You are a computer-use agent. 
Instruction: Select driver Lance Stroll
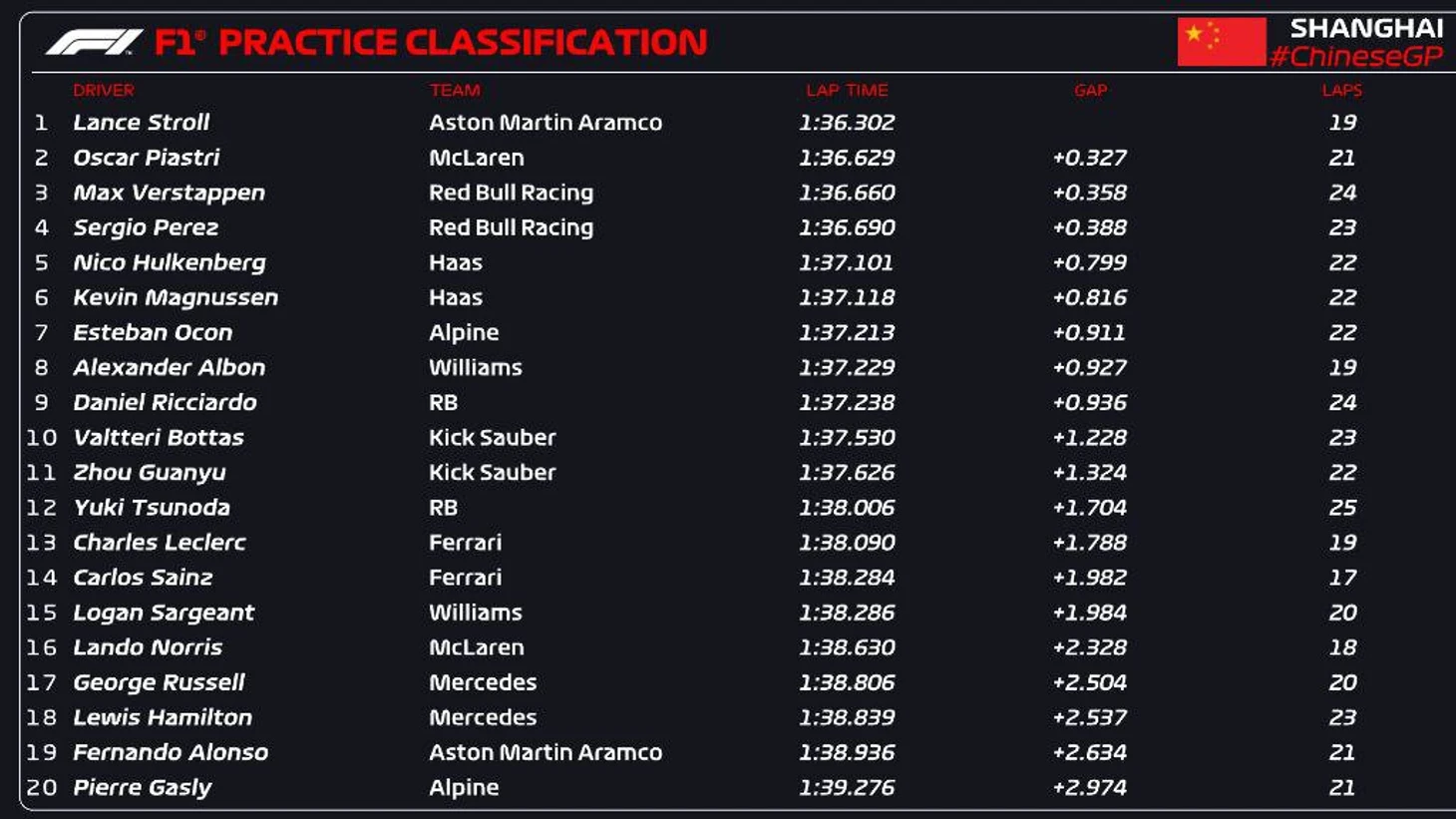[x=142, y=123]
